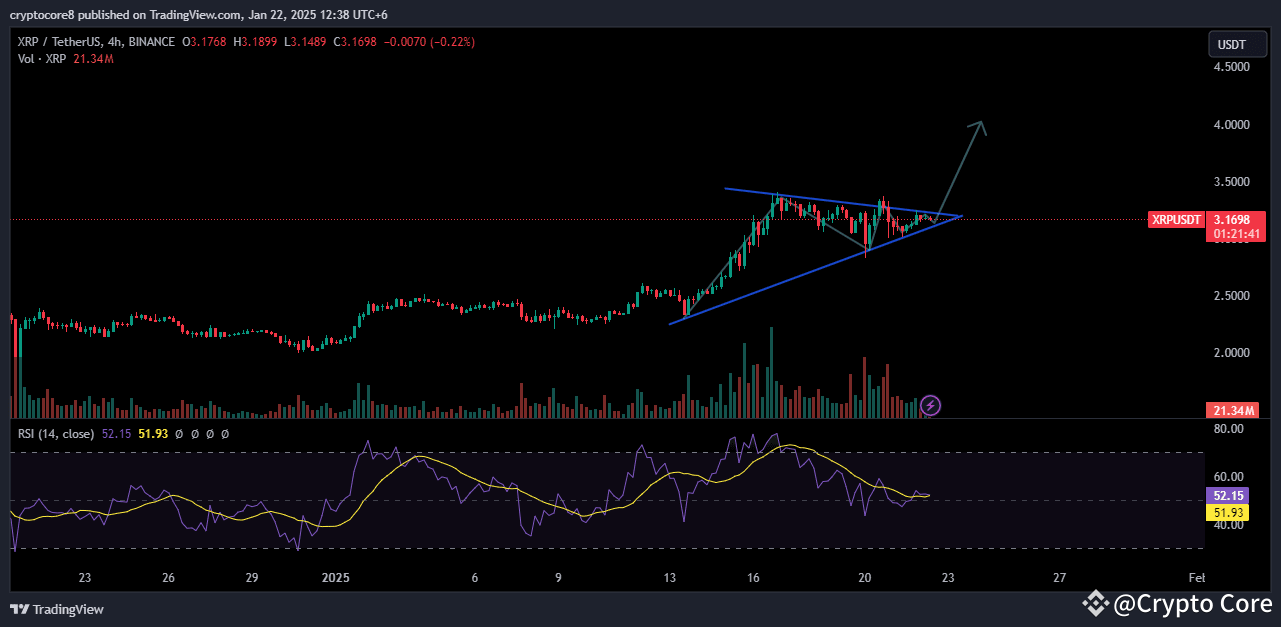Click the 21.34M volume value beside Vol label

pyautogui.click(x=93, y=59)
